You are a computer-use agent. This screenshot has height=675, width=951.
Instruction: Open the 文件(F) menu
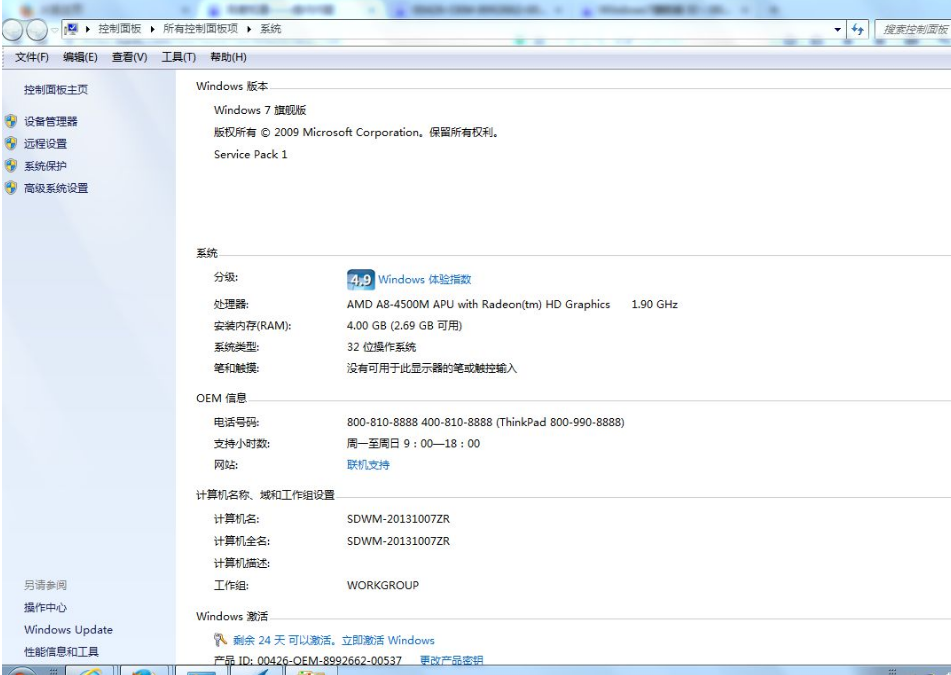(32, 57)
